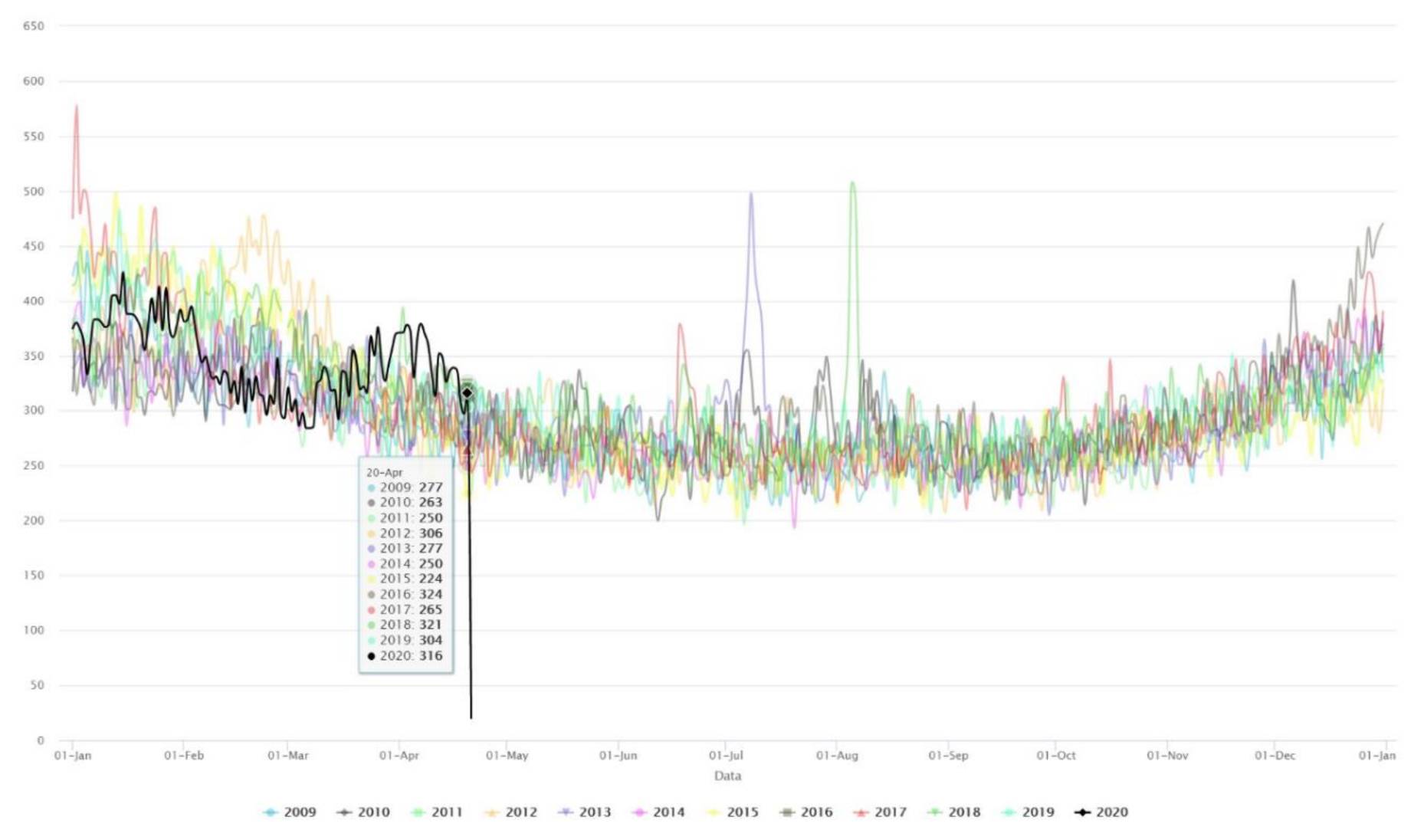1424x840 pixels.
Task: Select the y-axis label 500
Action: [x=34, y=192]
